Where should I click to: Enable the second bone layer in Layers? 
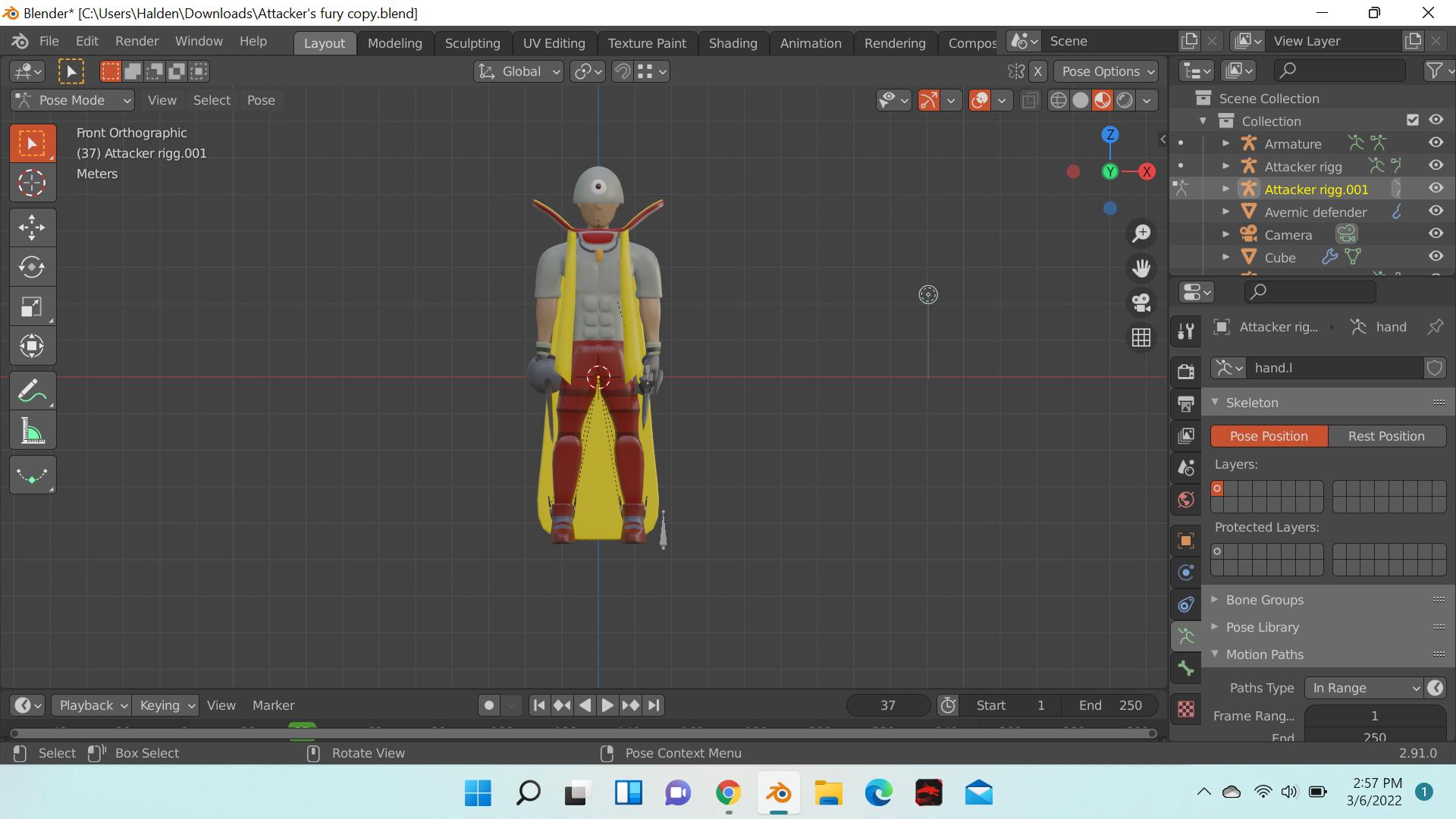point(1229,489)
